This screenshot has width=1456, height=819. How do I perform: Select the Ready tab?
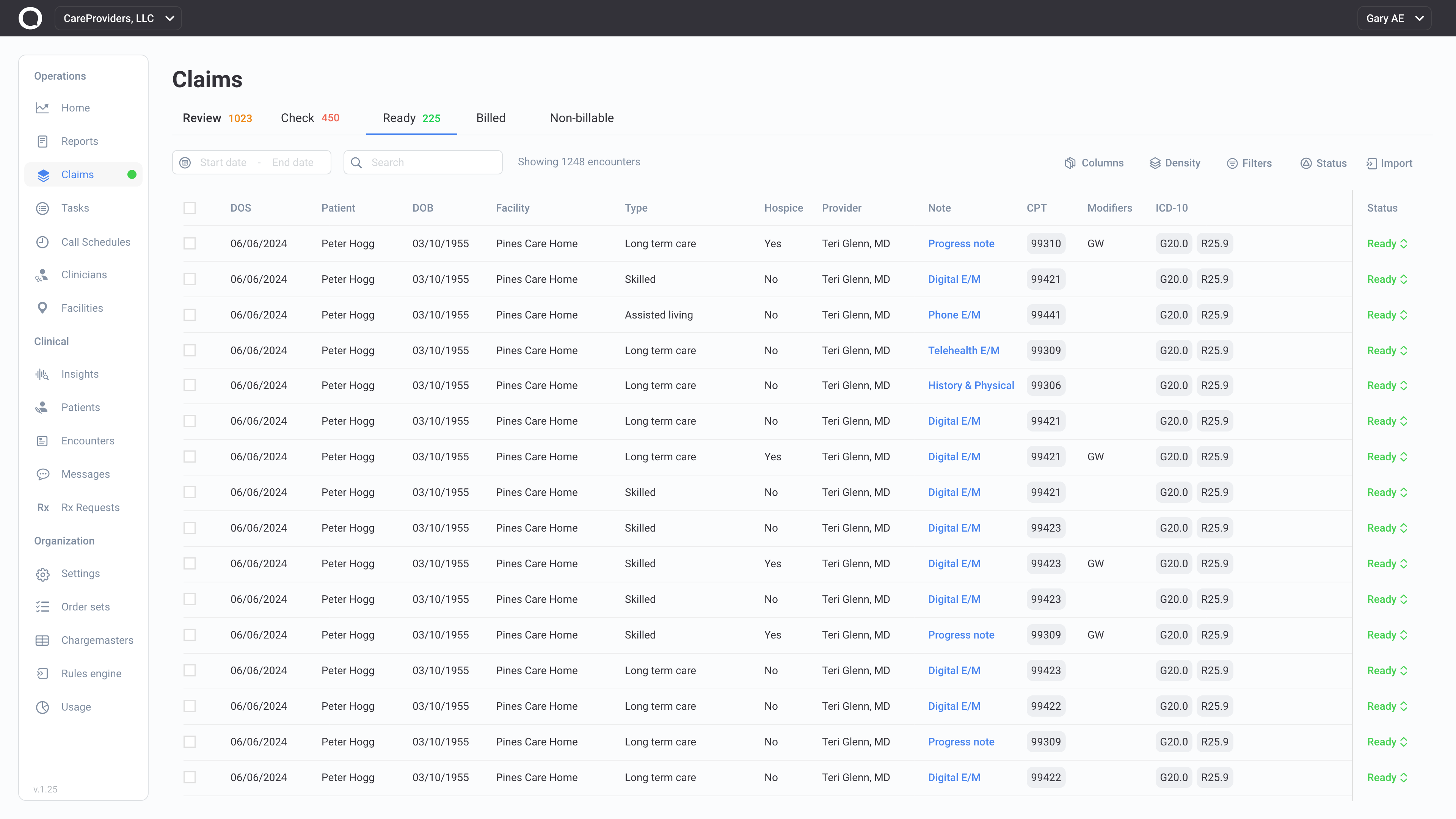pyautogui.click(x=411, y=118)
